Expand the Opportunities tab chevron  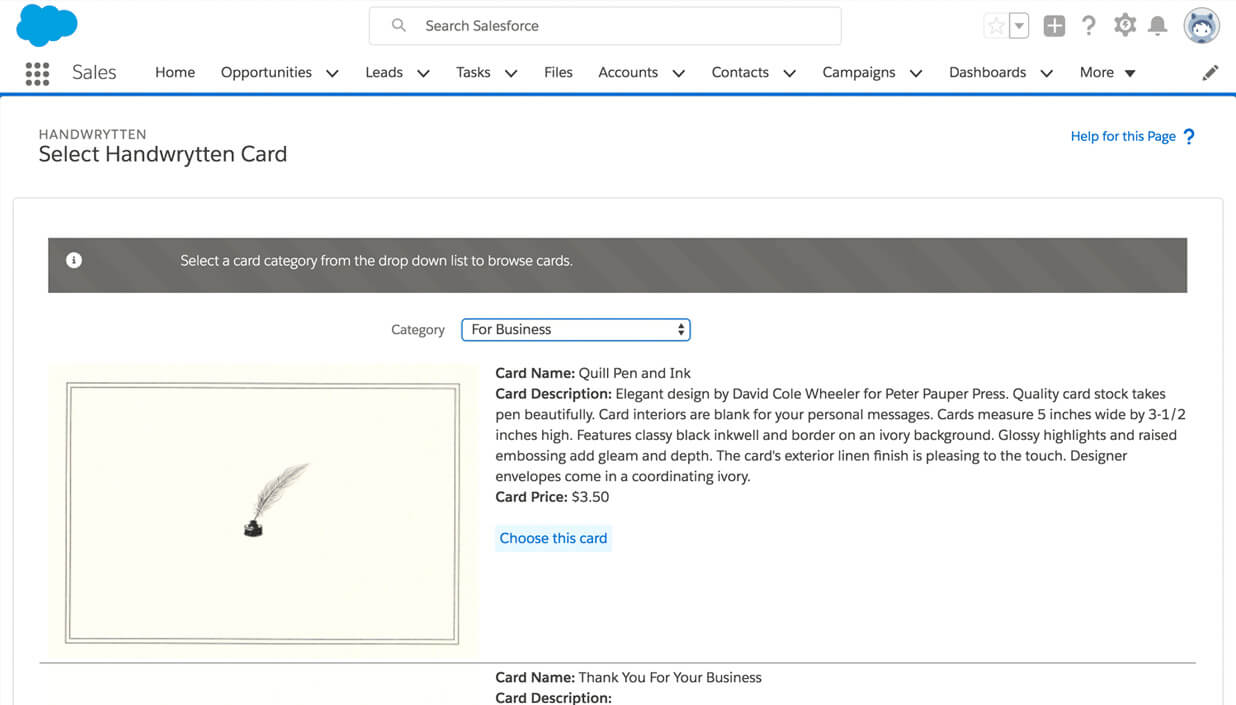click(x=332, y=73)
